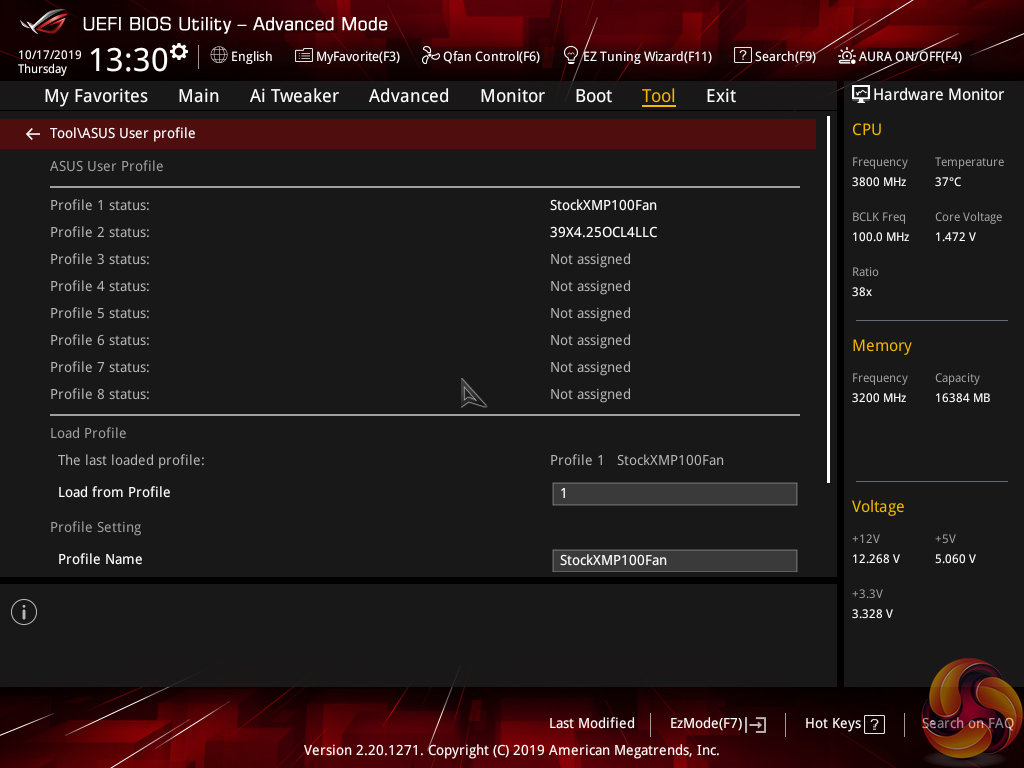Open the Monitor tab
Viewport: 1024px width, 768px height.
point(512,96)
